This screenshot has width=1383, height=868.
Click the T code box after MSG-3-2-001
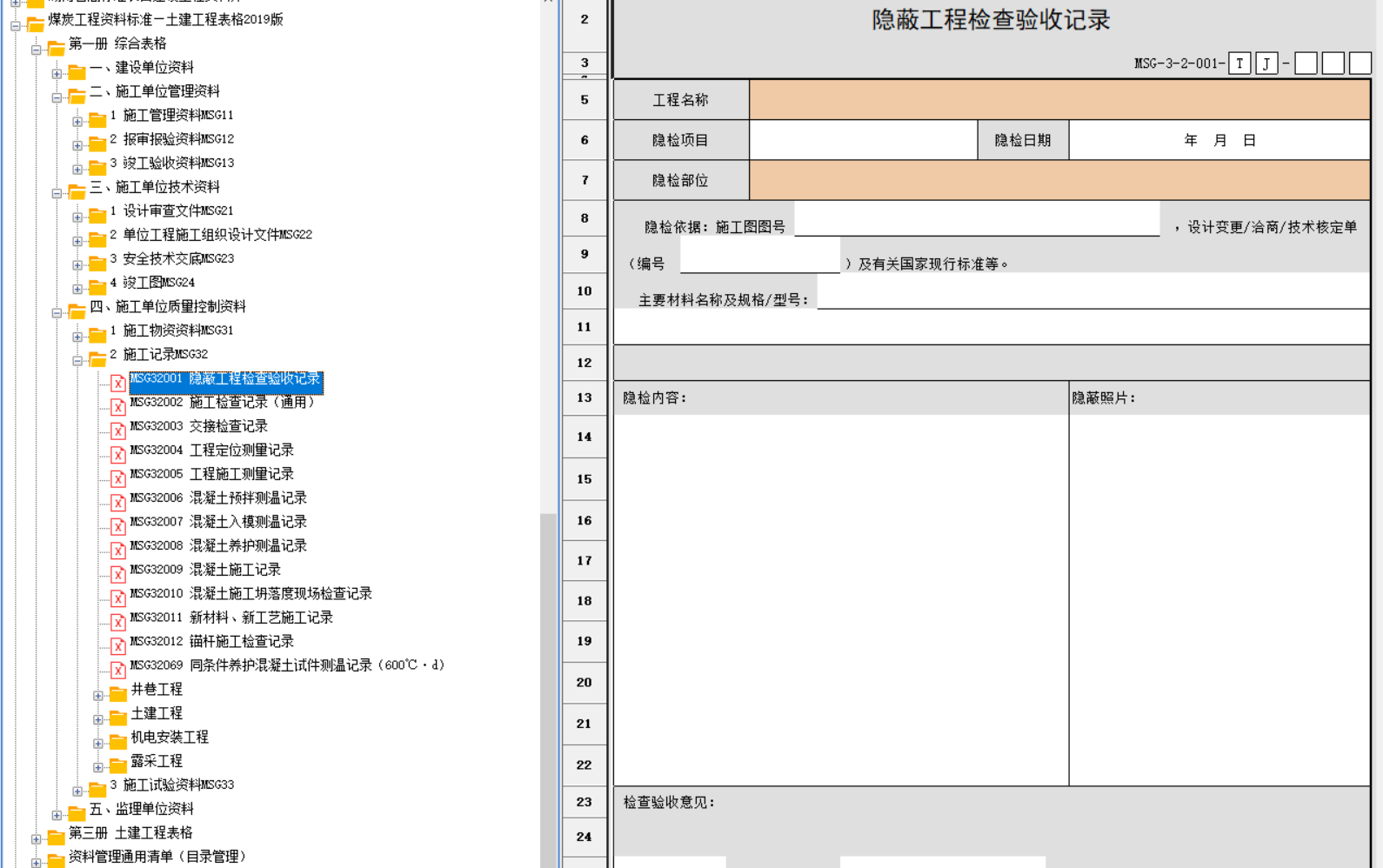coord(1239,63)
